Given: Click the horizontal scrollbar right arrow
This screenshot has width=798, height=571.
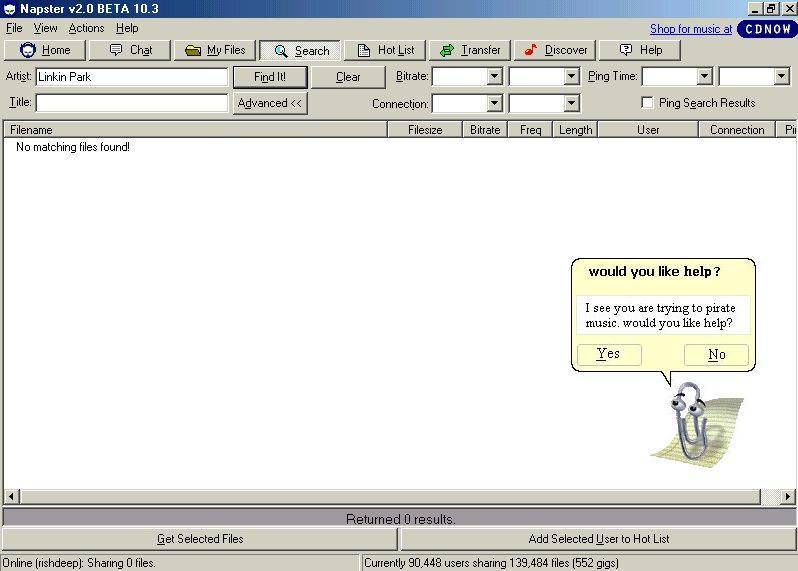Looking at the screenshot, I should coord(788,497).
